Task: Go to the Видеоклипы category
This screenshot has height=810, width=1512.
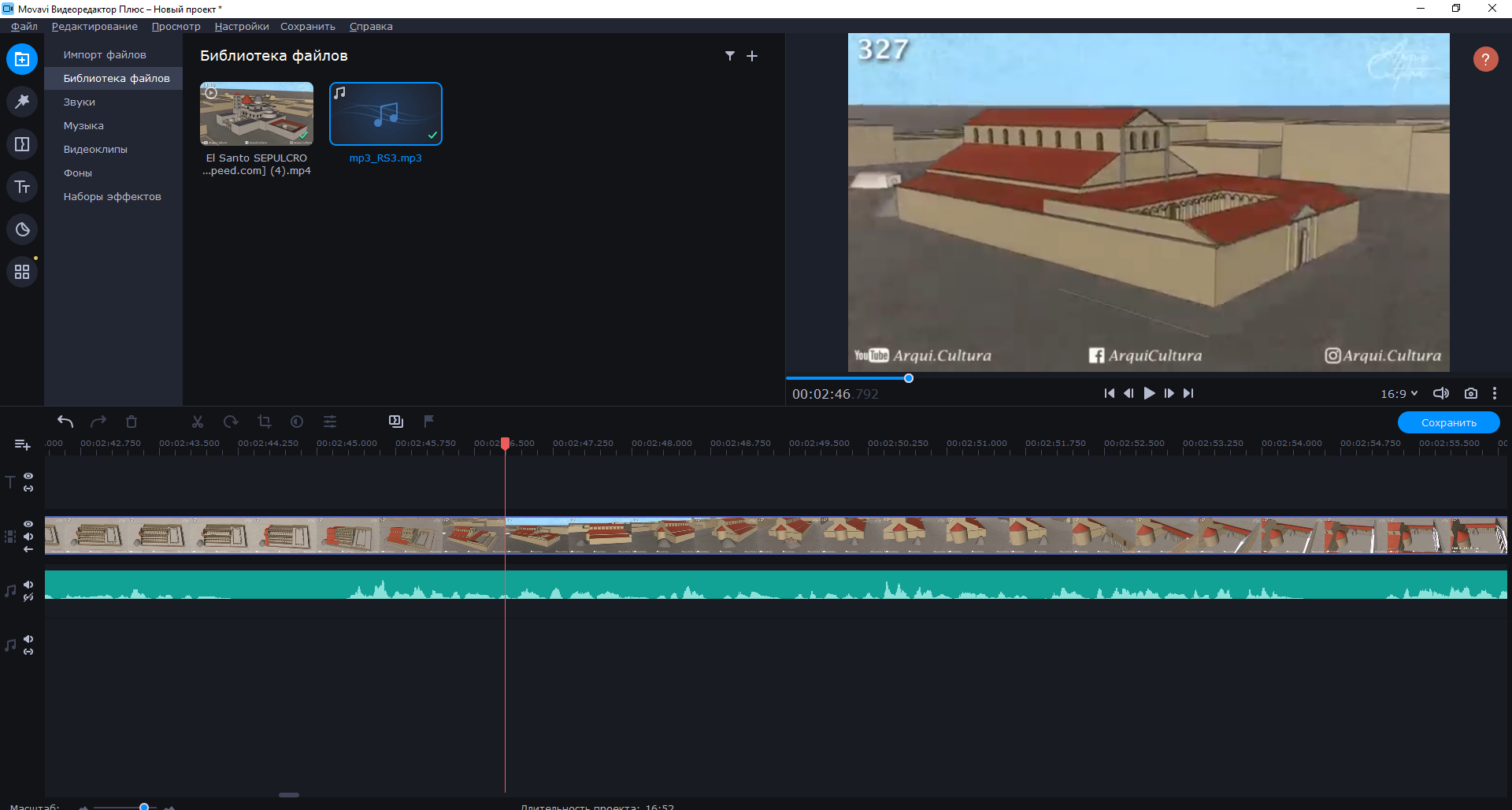Action: tap(113, 149)
